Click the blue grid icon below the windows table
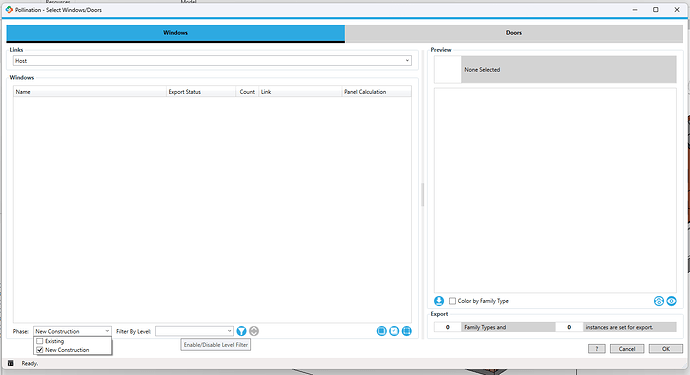Viewport: 690px width, 375px height. (x=407, y=331)
